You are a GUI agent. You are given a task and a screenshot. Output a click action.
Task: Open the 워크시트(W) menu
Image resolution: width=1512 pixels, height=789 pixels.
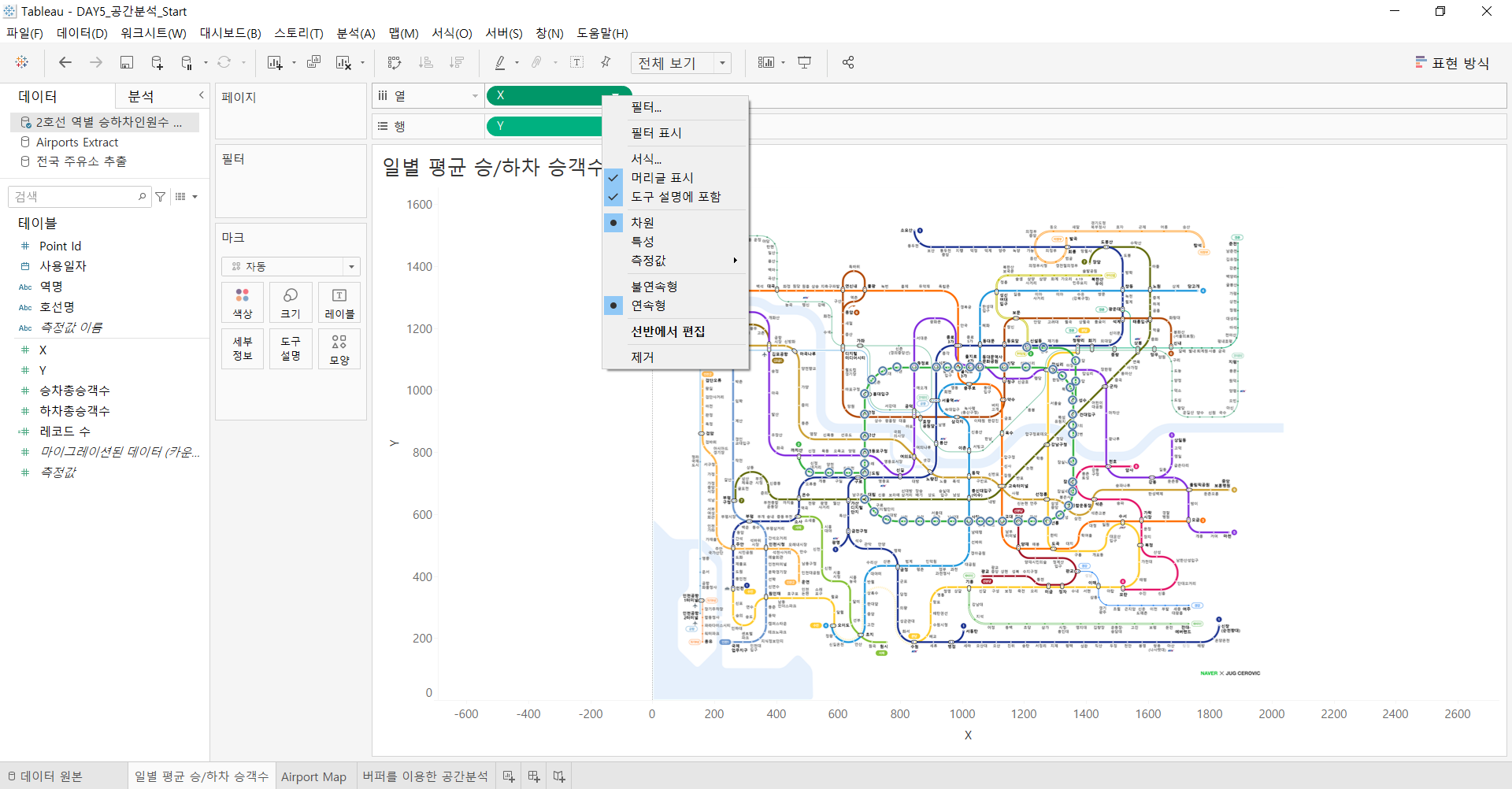click(x=154, y=33)
